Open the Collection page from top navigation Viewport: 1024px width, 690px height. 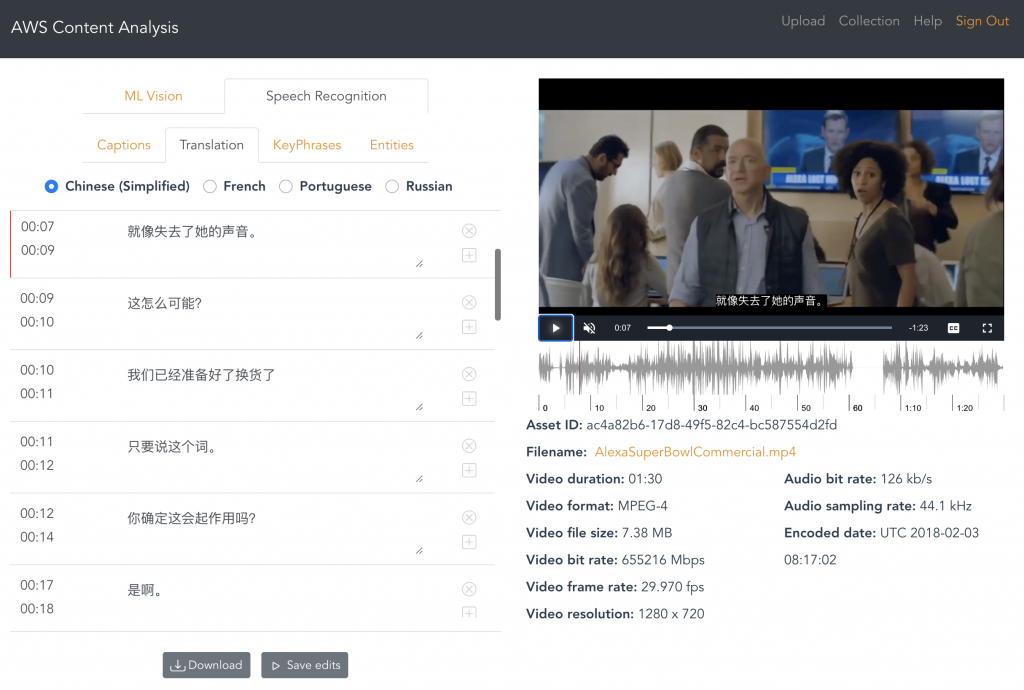point(869,20)
